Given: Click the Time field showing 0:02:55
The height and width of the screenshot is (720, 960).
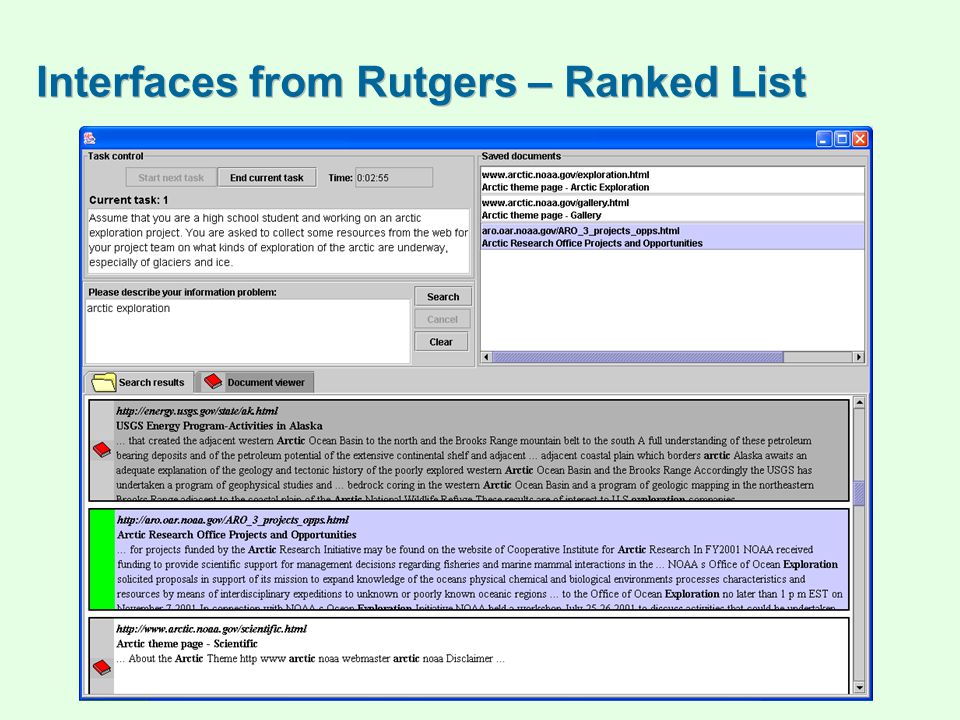Looking at the screenshot, I should tap(394, 178).
